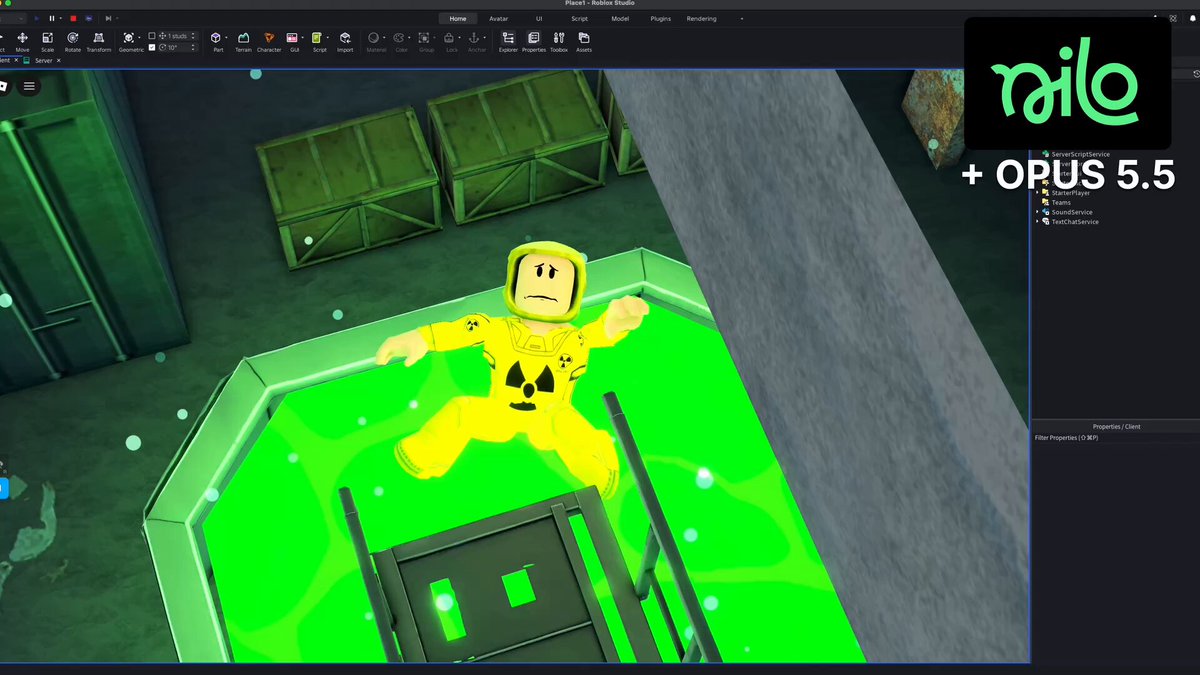This screenshot has width=1200, height=675.
Task: Click the step forward playback button
Action: [108, 18]
